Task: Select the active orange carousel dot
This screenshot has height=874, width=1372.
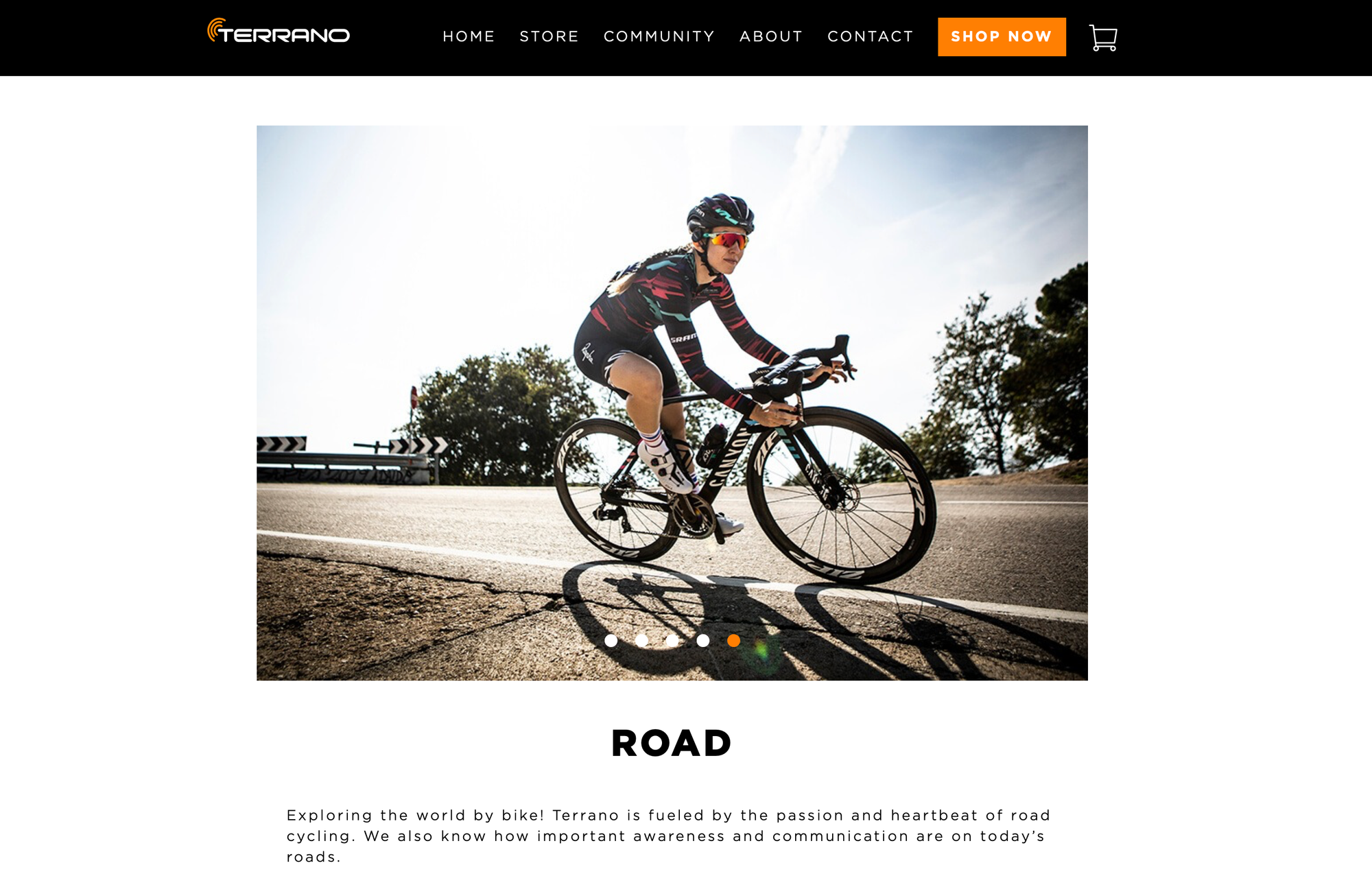Action: 733,641
